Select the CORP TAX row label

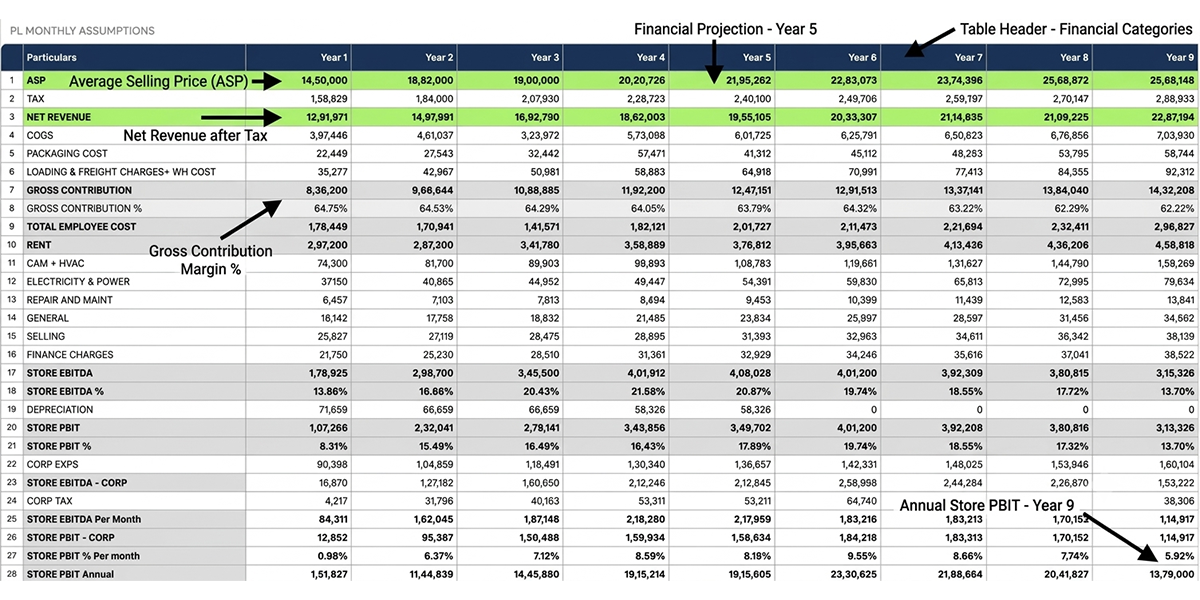50,501
